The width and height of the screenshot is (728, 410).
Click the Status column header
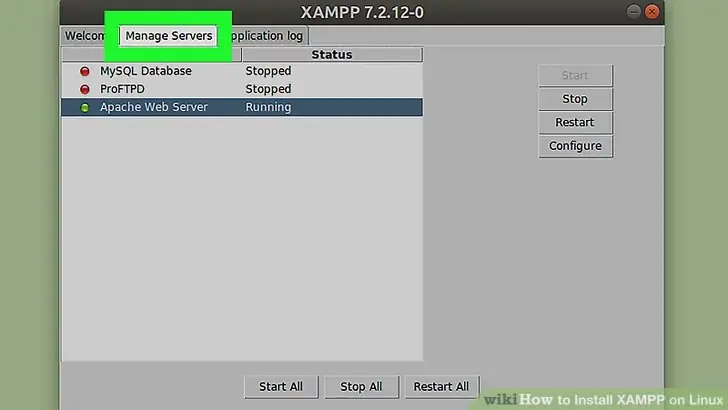pyautogui.click(x=332, y=54)
